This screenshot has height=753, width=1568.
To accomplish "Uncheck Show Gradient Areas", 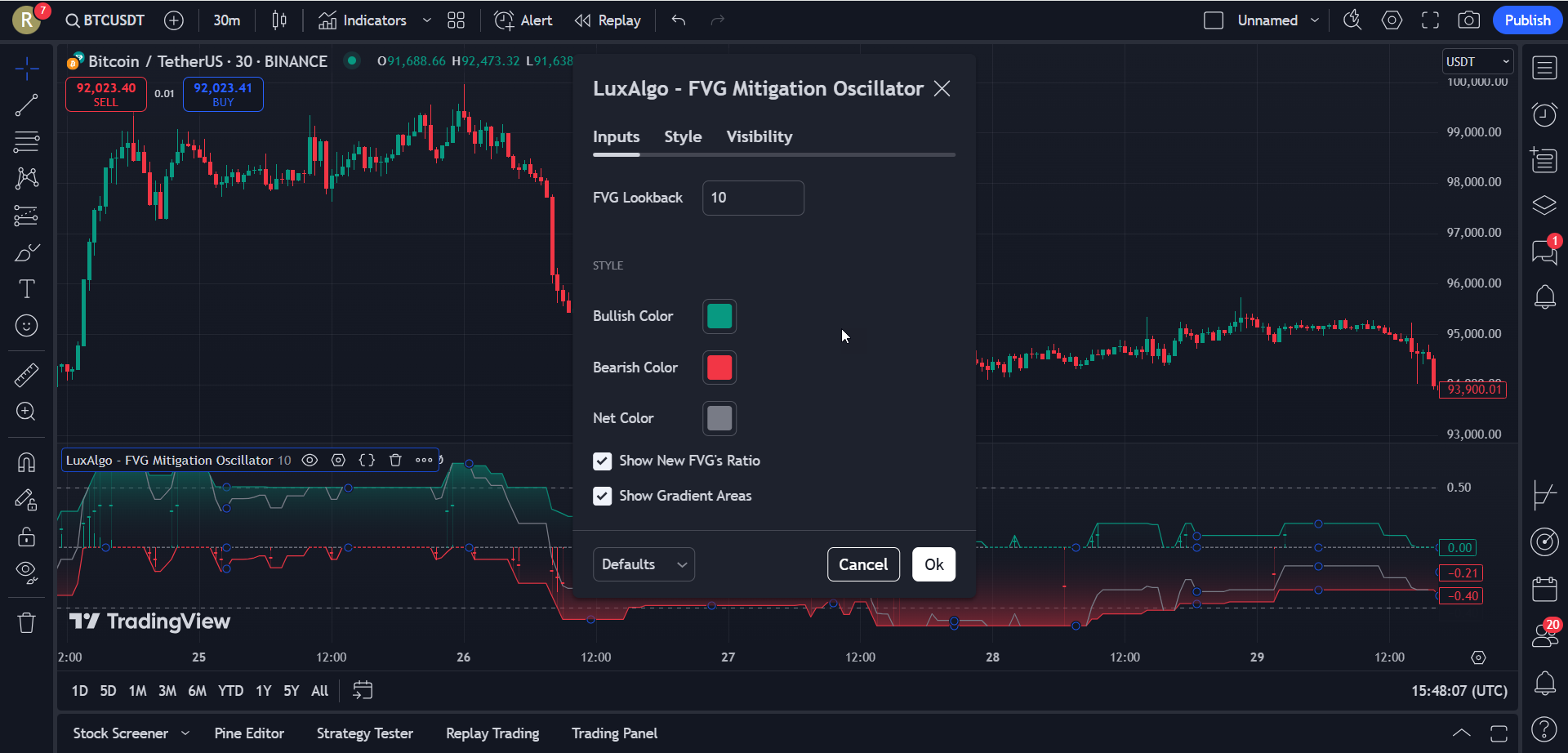I will (602, 497).
